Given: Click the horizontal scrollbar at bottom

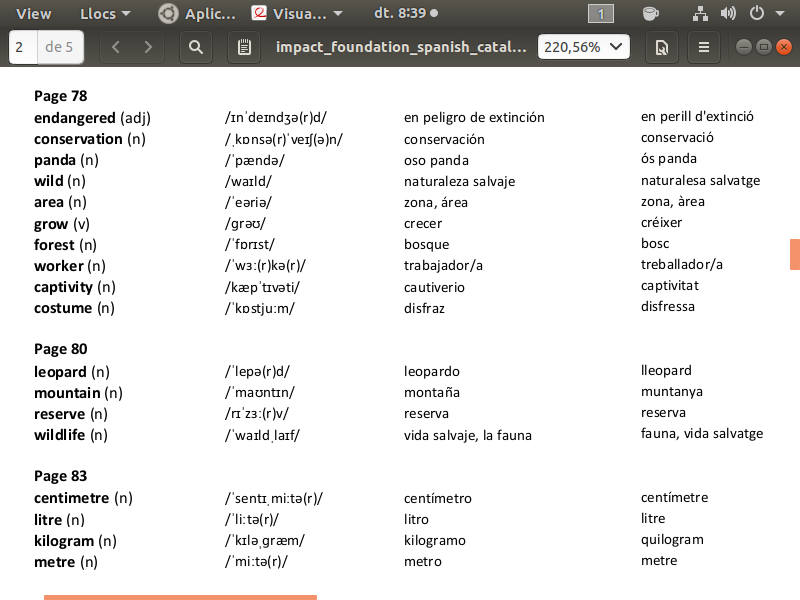Looking at the screenshot, I should point(180,597).
